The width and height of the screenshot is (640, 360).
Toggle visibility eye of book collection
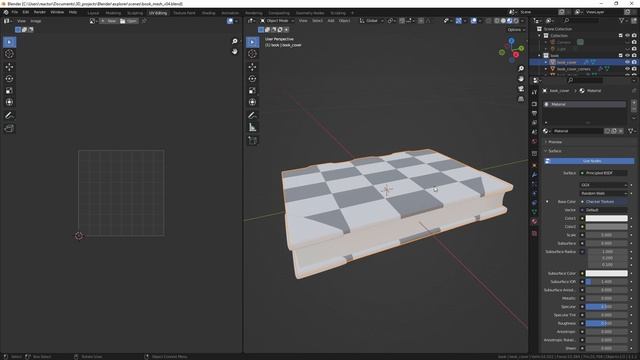627,56
